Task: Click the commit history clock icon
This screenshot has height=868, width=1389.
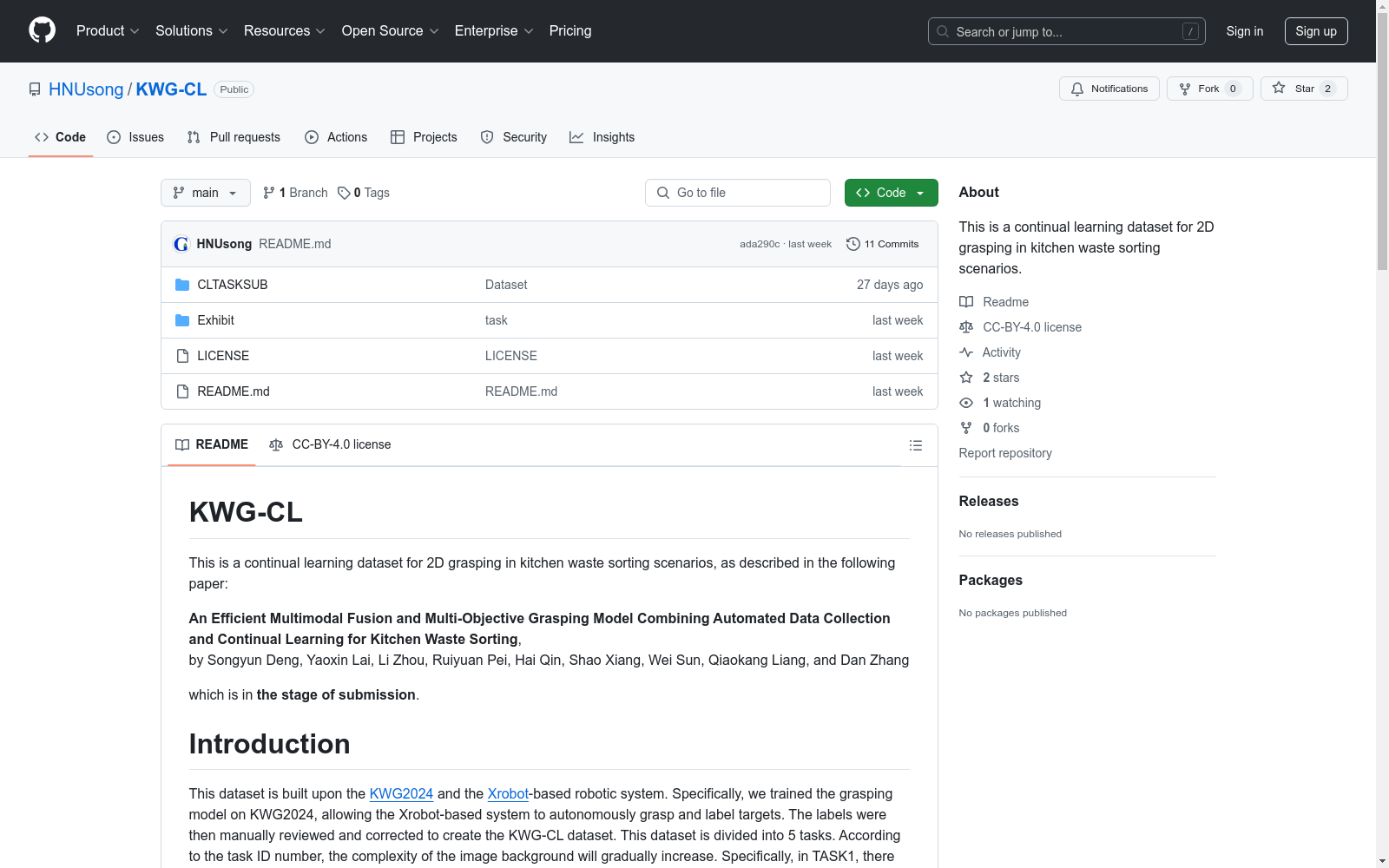Action: [x=853, y=244]
